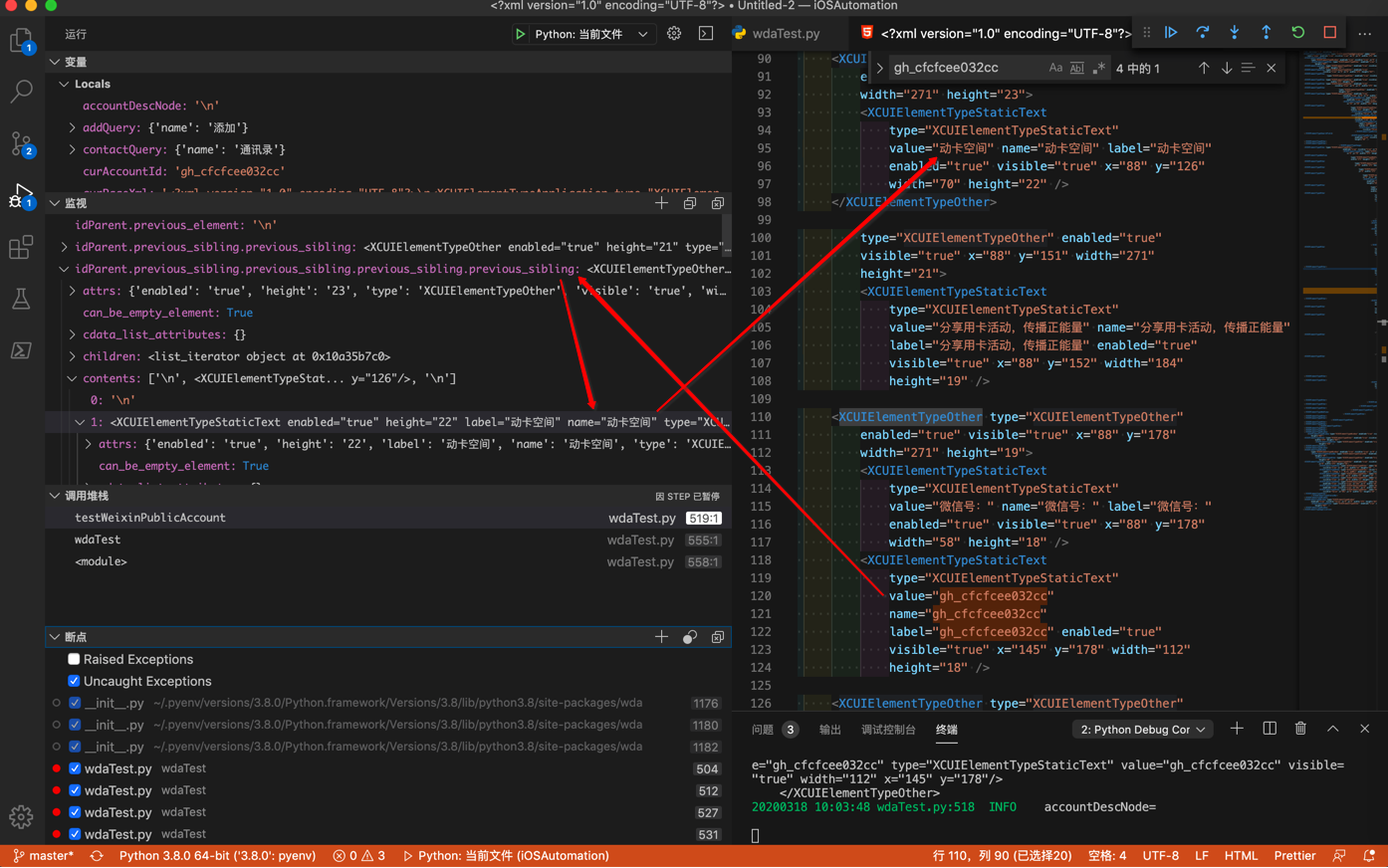Continue execution in the debug toolbar

click(x=1171, y=32)
